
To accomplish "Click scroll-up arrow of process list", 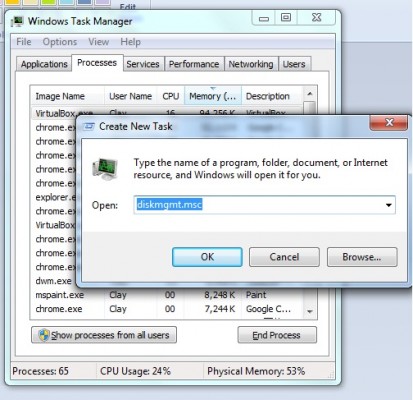I will 310,94.
